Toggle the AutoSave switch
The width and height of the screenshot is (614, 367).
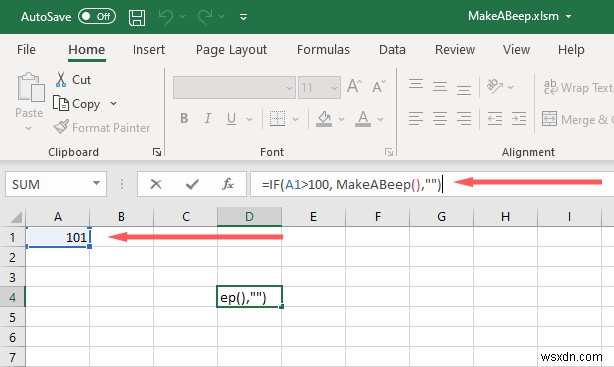coord(97,16)
